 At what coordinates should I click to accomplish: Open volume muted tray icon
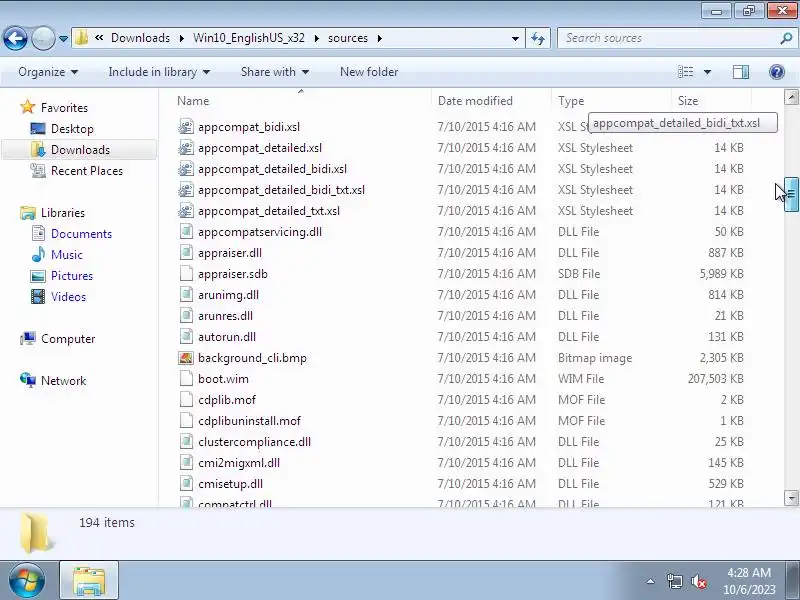(698, 581)
